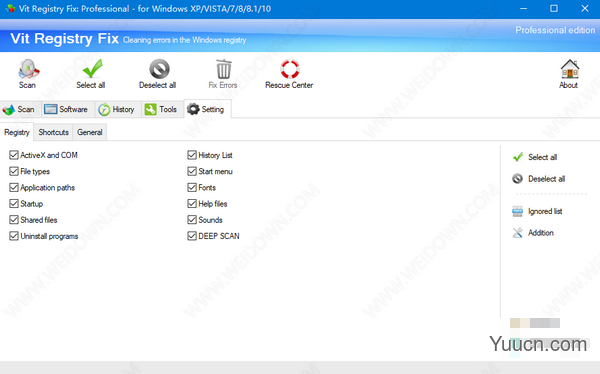600x374 pixels.
Task: Open the Addition option
Action: (533, 233)
